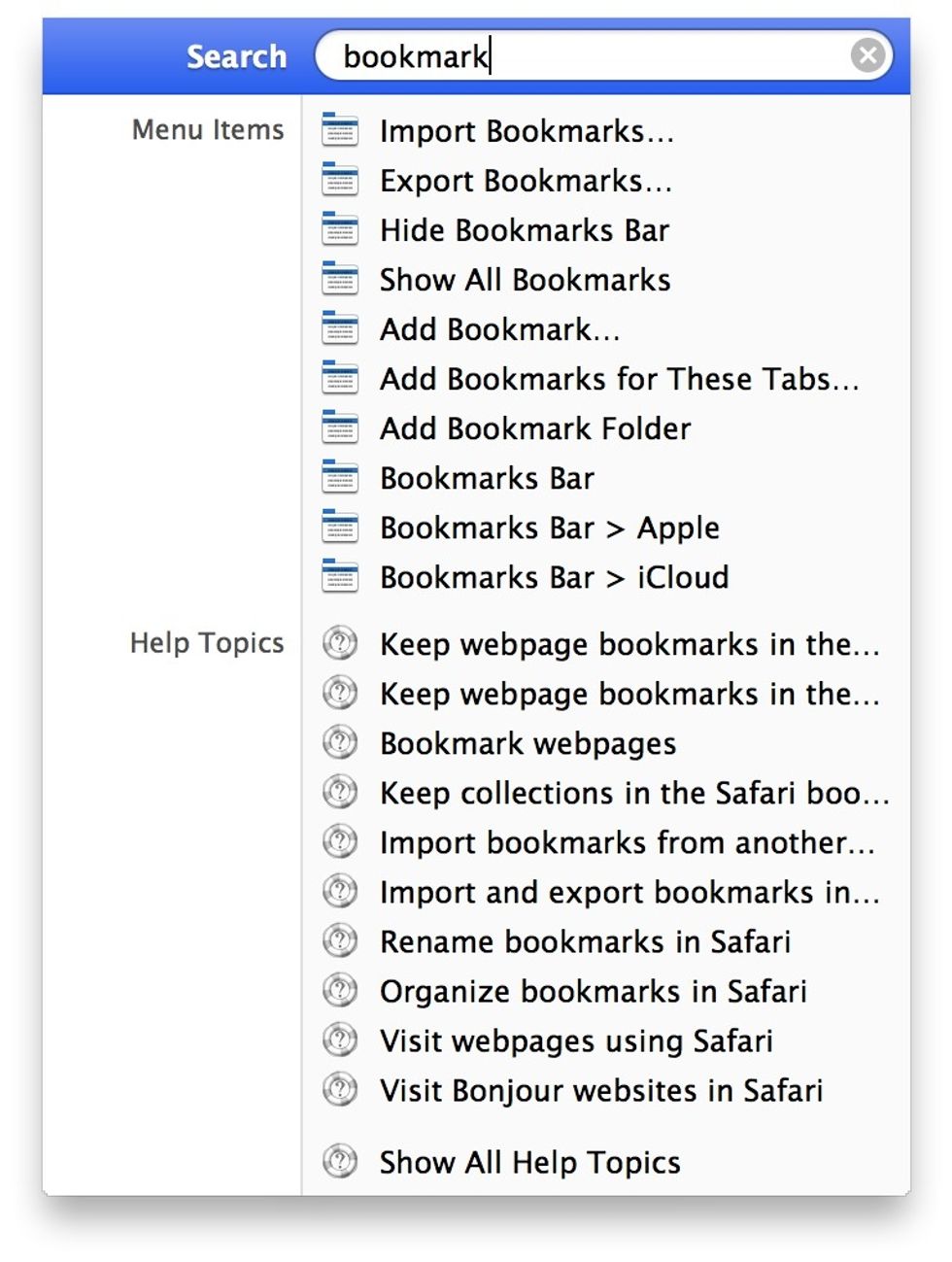Screen dimensions: 952x1262
Task: Select the Bookmarks Bar menu result
Action: pos(486,477)
